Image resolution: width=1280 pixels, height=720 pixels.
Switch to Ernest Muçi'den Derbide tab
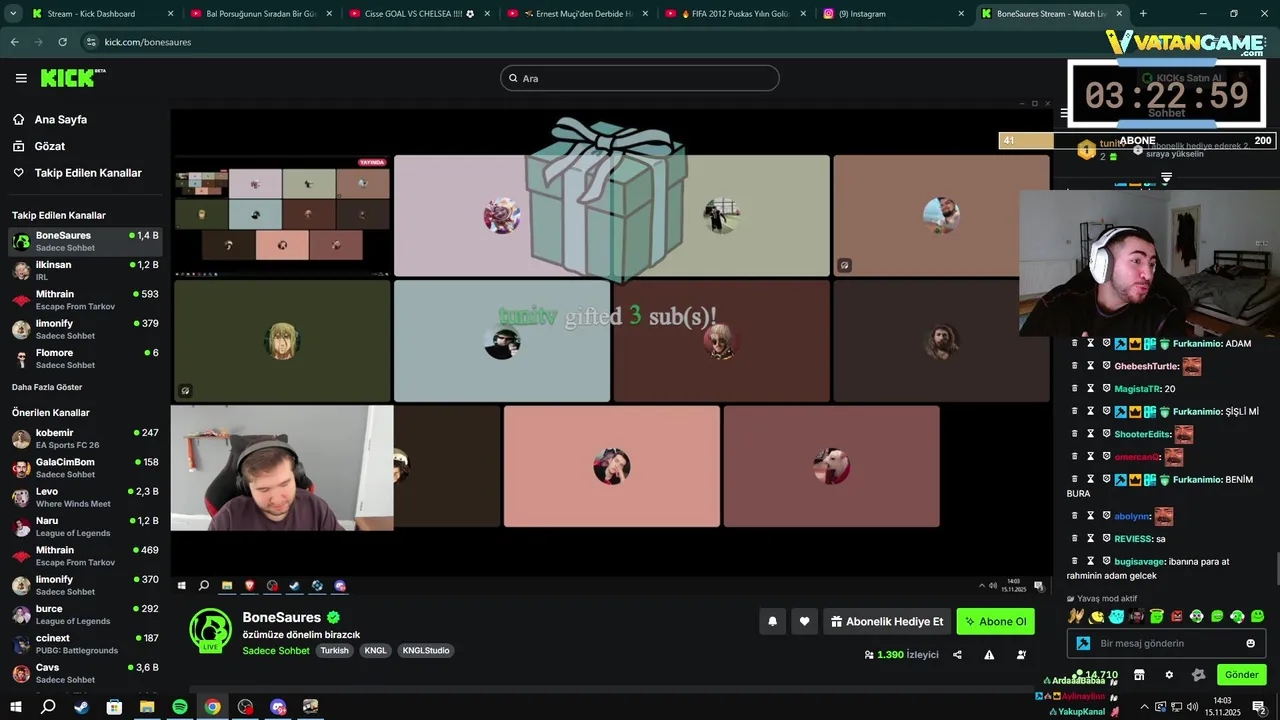pyautogui.click(x=576, y=14)
